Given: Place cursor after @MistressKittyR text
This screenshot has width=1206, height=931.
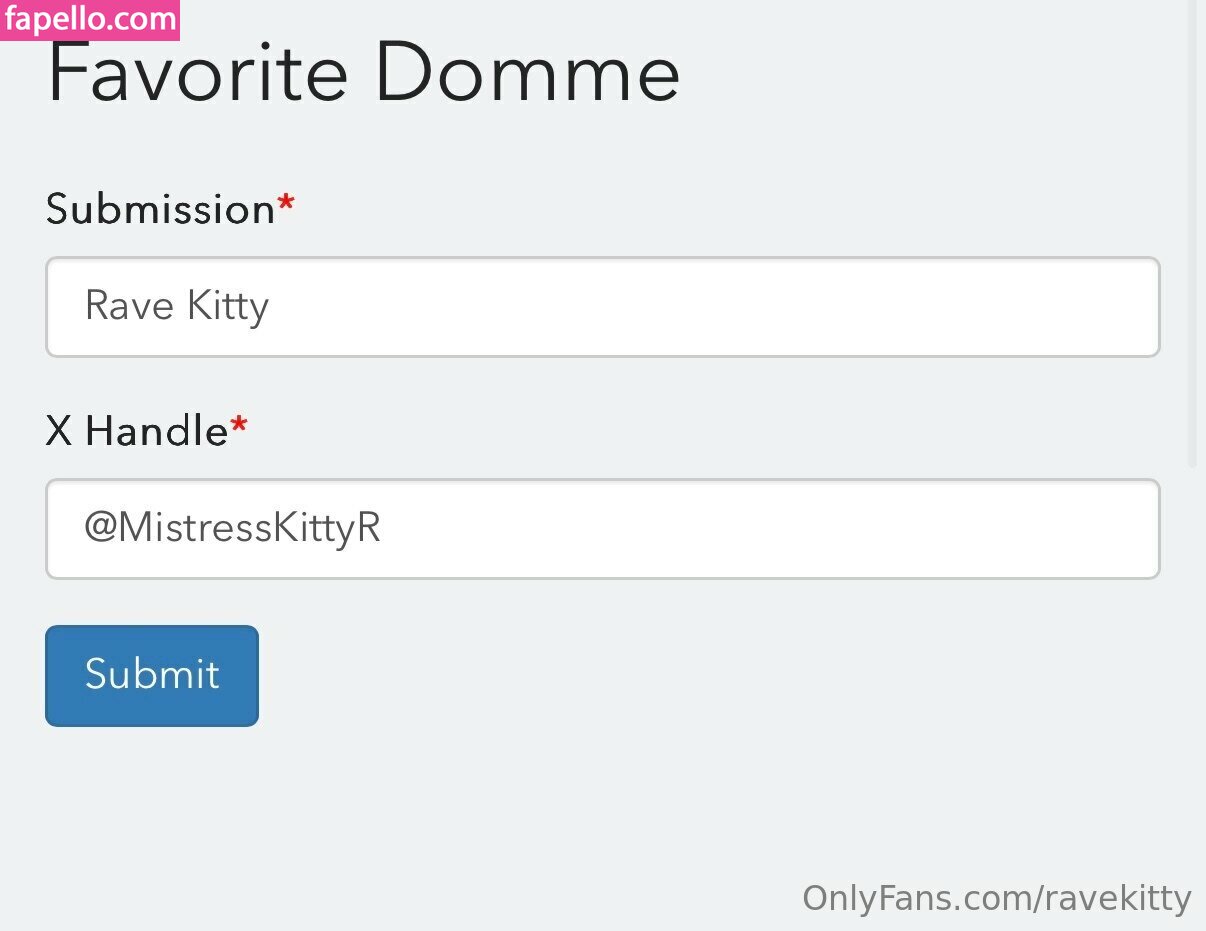Looking at the screenshot, I should pos(383,529).
